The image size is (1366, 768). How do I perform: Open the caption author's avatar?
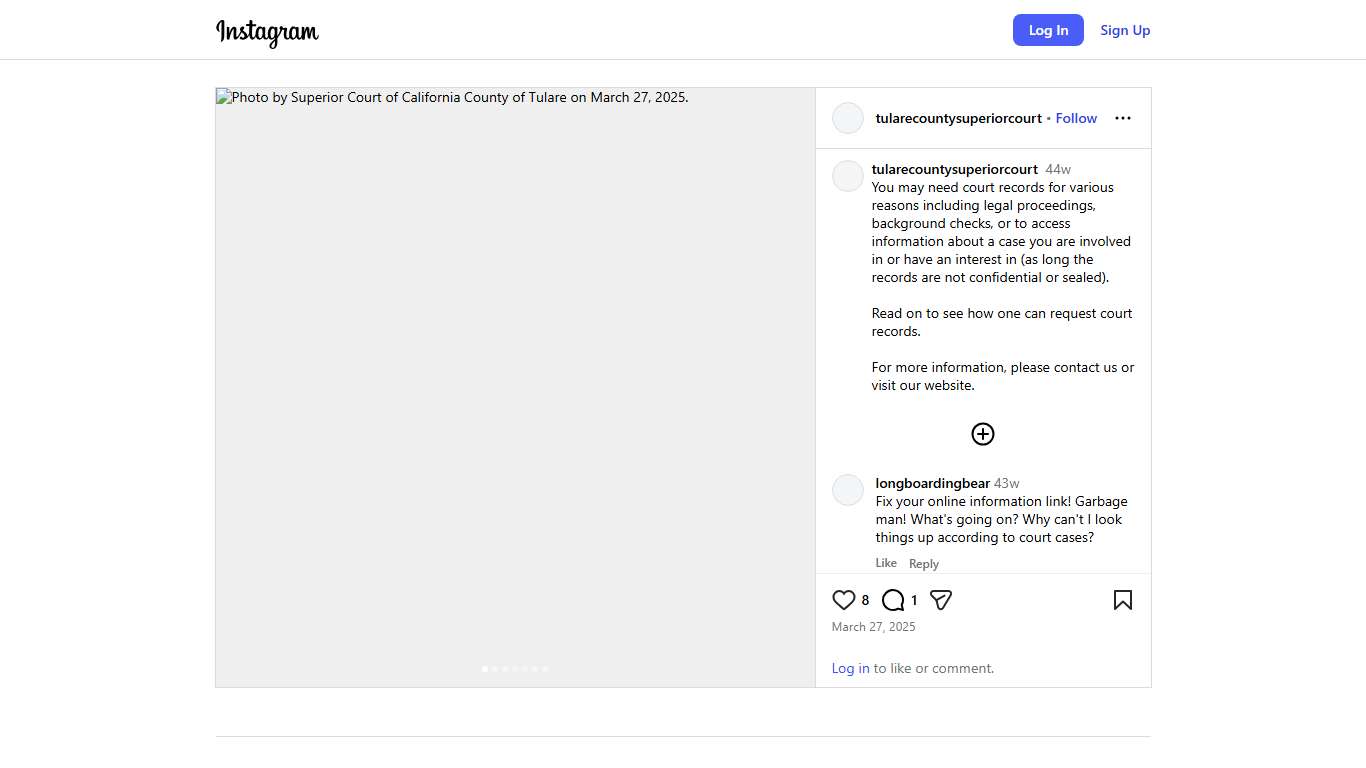(x=848, y=176)
